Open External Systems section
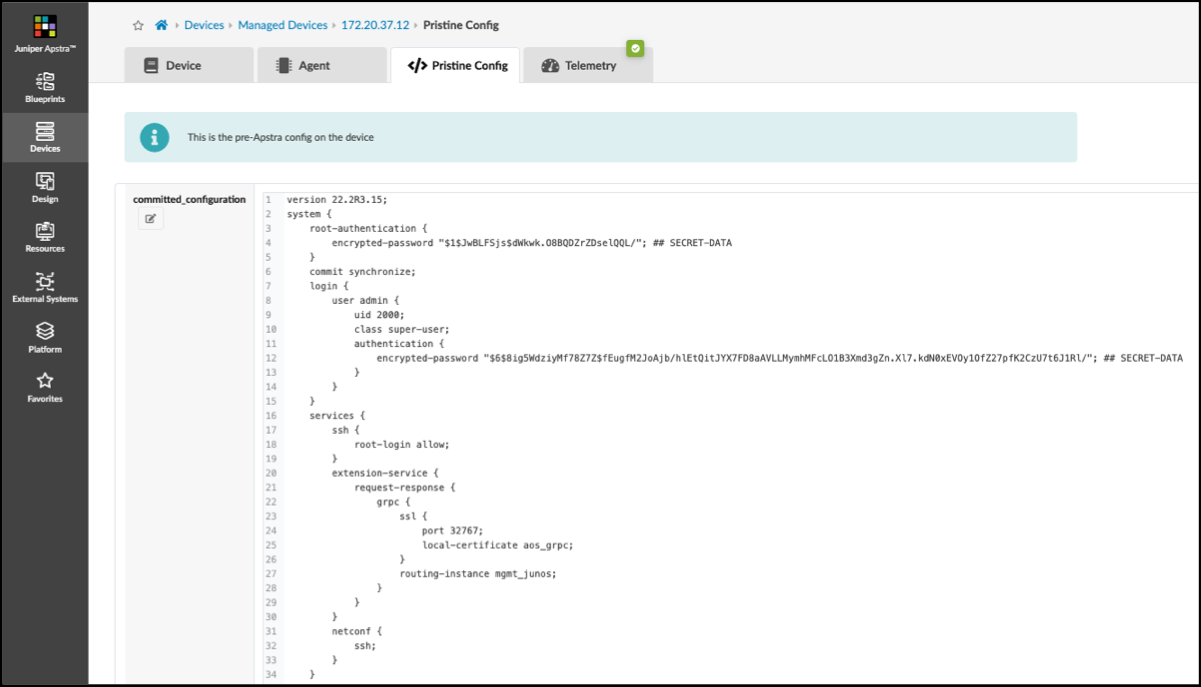The height and width of the screenshot is (687, 1201). 44,287
